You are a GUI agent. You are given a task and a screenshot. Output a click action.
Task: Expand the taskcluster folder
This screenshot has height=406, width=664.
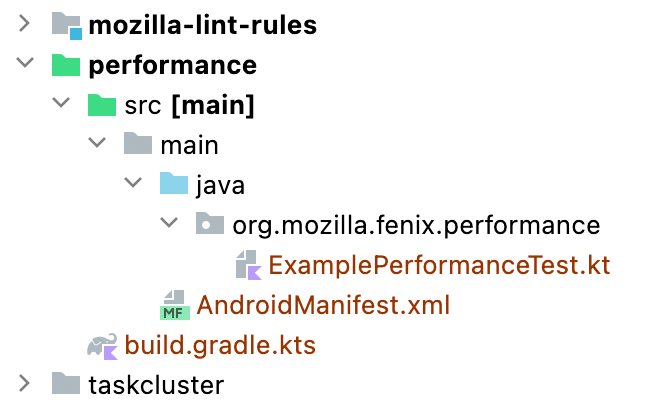(x=25, y=384)
